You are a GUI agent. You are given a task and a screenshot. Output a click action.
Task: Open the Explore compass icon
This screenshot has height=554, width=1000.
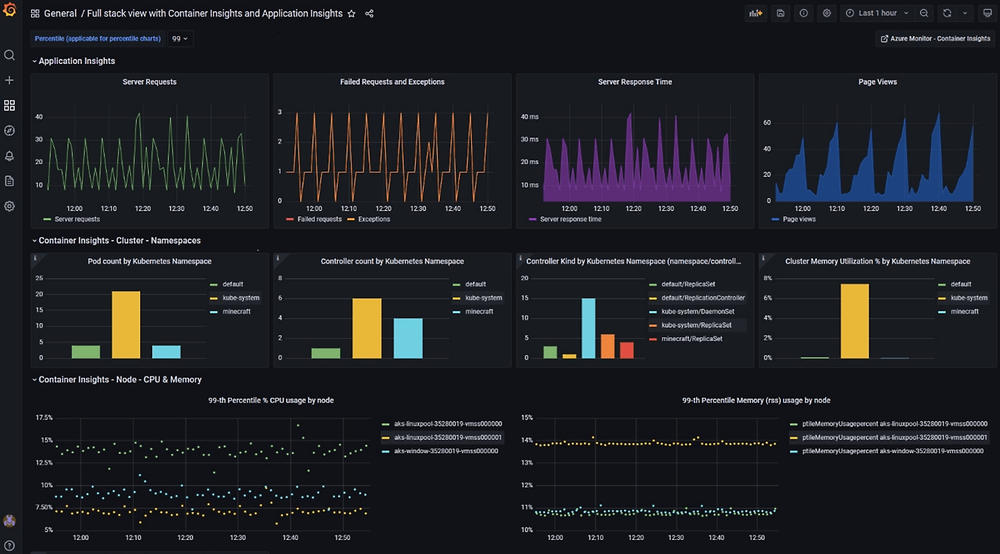[10, 131]
